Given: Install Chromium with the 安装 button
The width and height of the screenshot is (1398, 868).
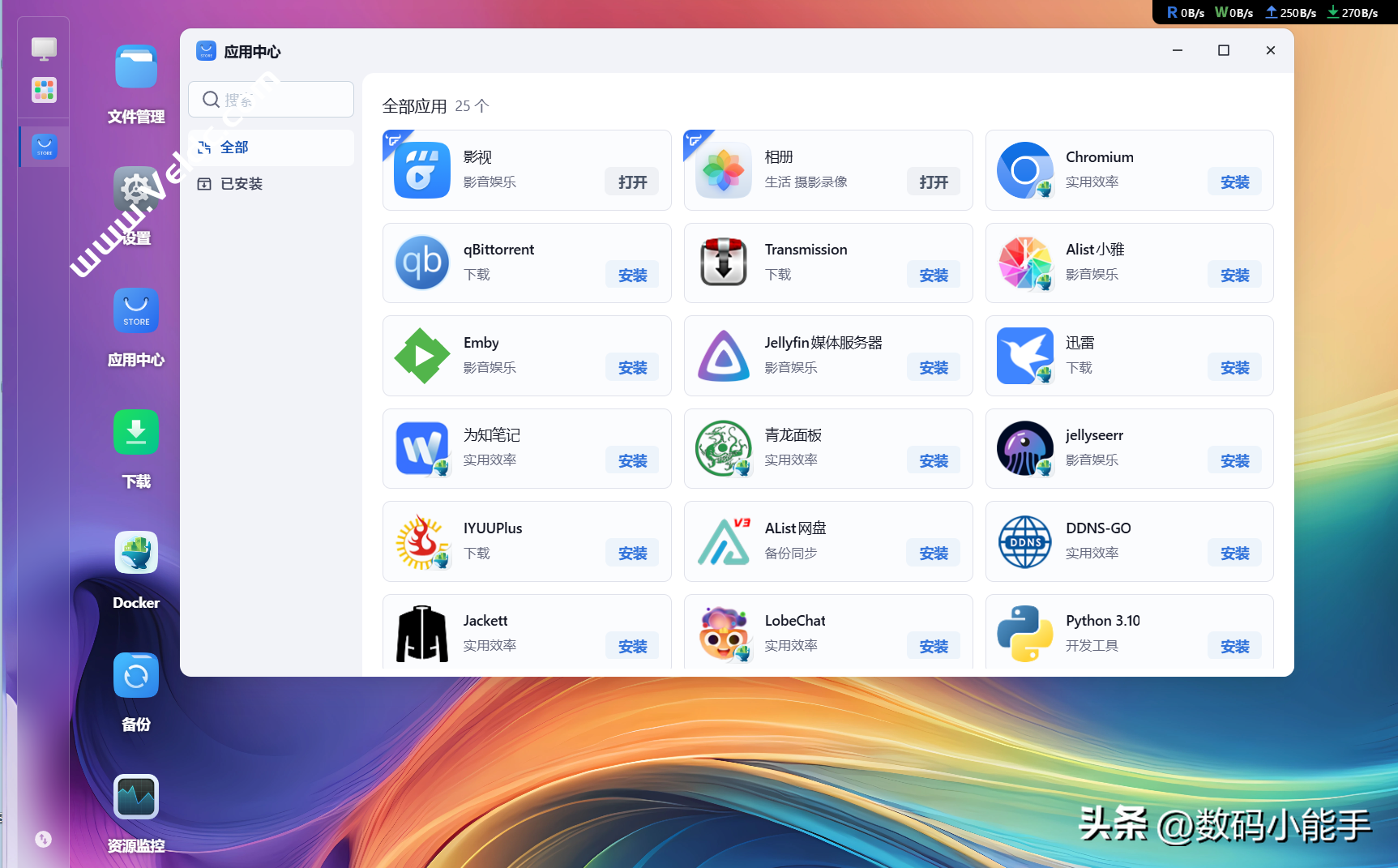Looking at the screenshot, I should click(1235, 182).
